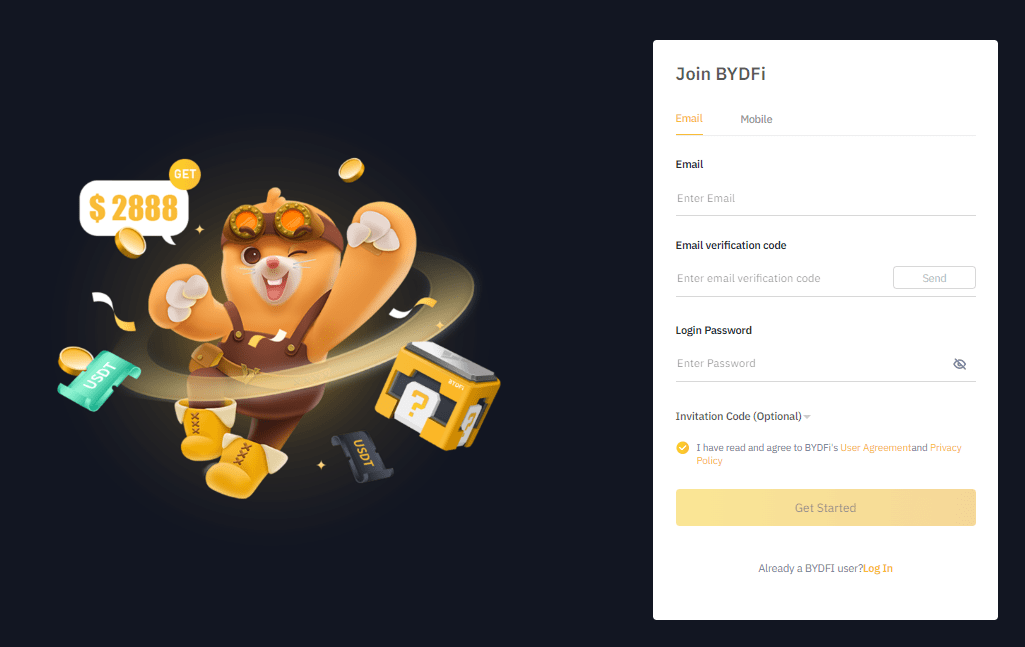Toggle password visibility eye icon
The image size is (1025, 647).
coord(959,364)
